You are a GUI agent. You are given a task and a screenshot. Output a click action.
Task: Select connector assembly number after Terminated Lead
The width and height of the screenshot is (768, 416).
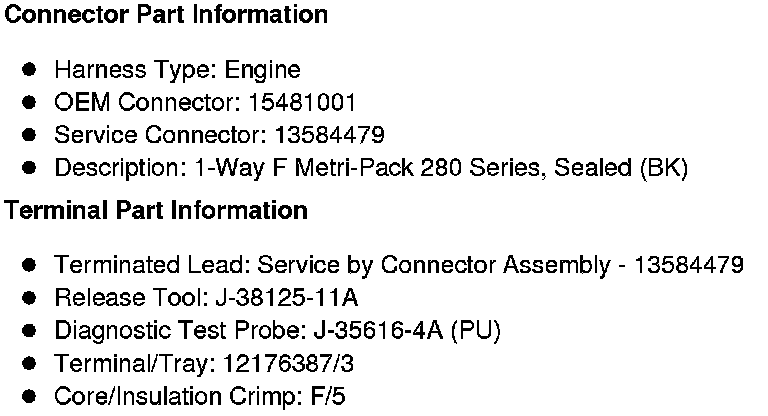[x=689, y=265]
